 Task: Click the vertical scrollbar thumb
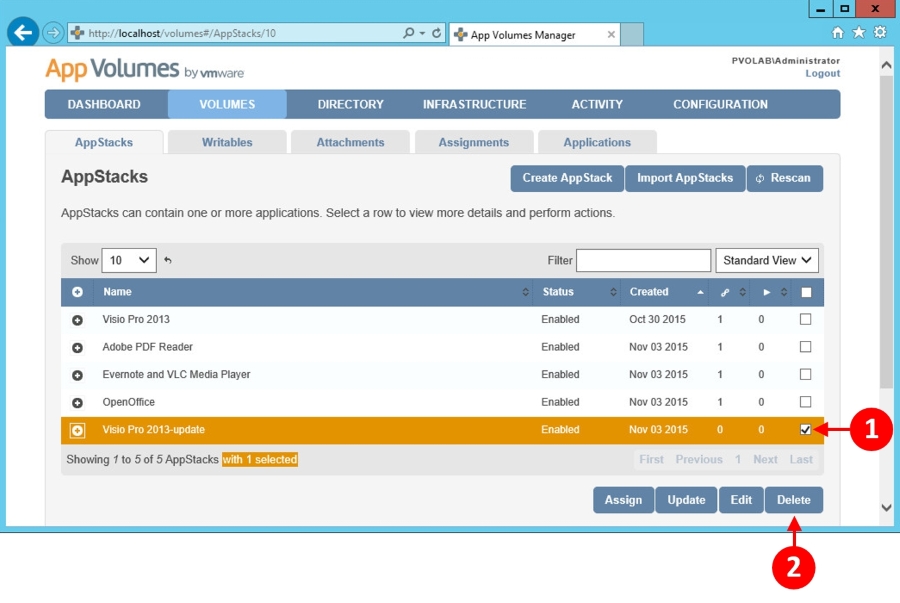coord(887,232)
